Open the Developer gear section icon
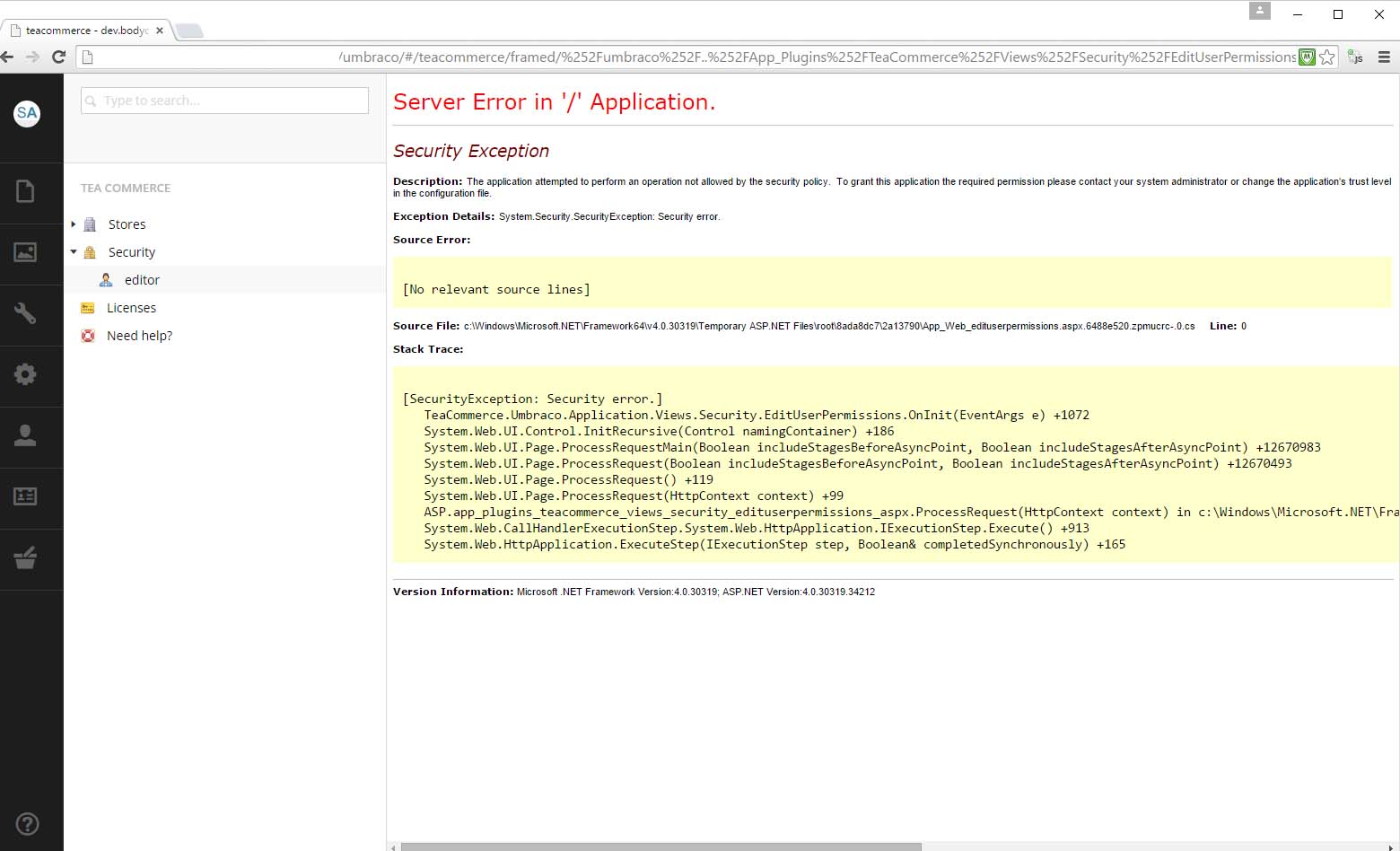Viewport: 1400px width, 851px height. (25, 374)
